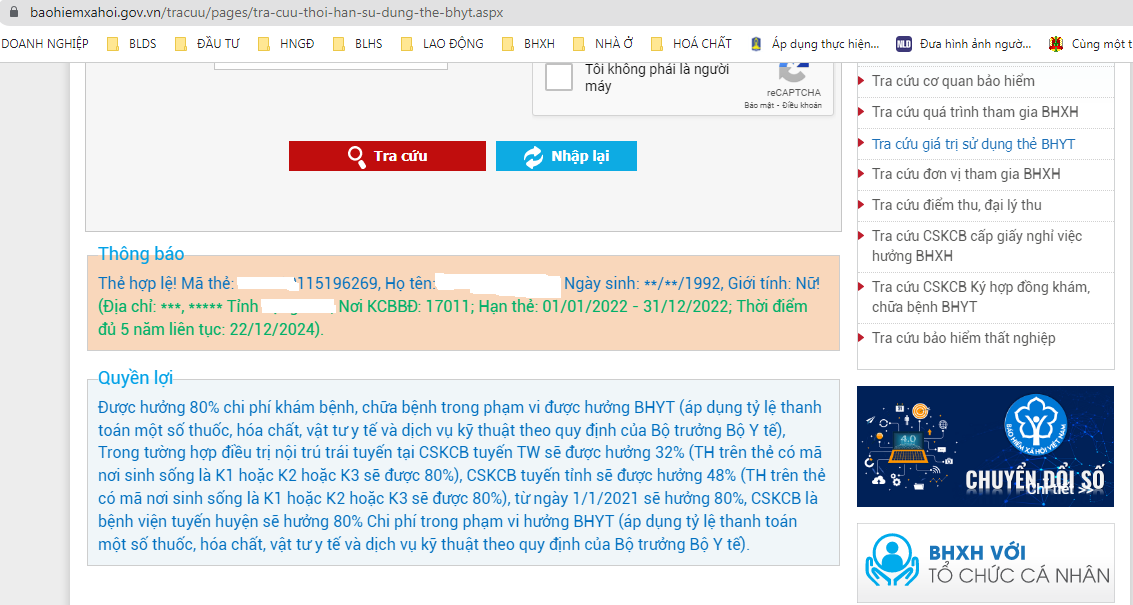This screenshot has width=1133, height=605.
Task: Click the lock icon in address bar
Action: point(13,12)
